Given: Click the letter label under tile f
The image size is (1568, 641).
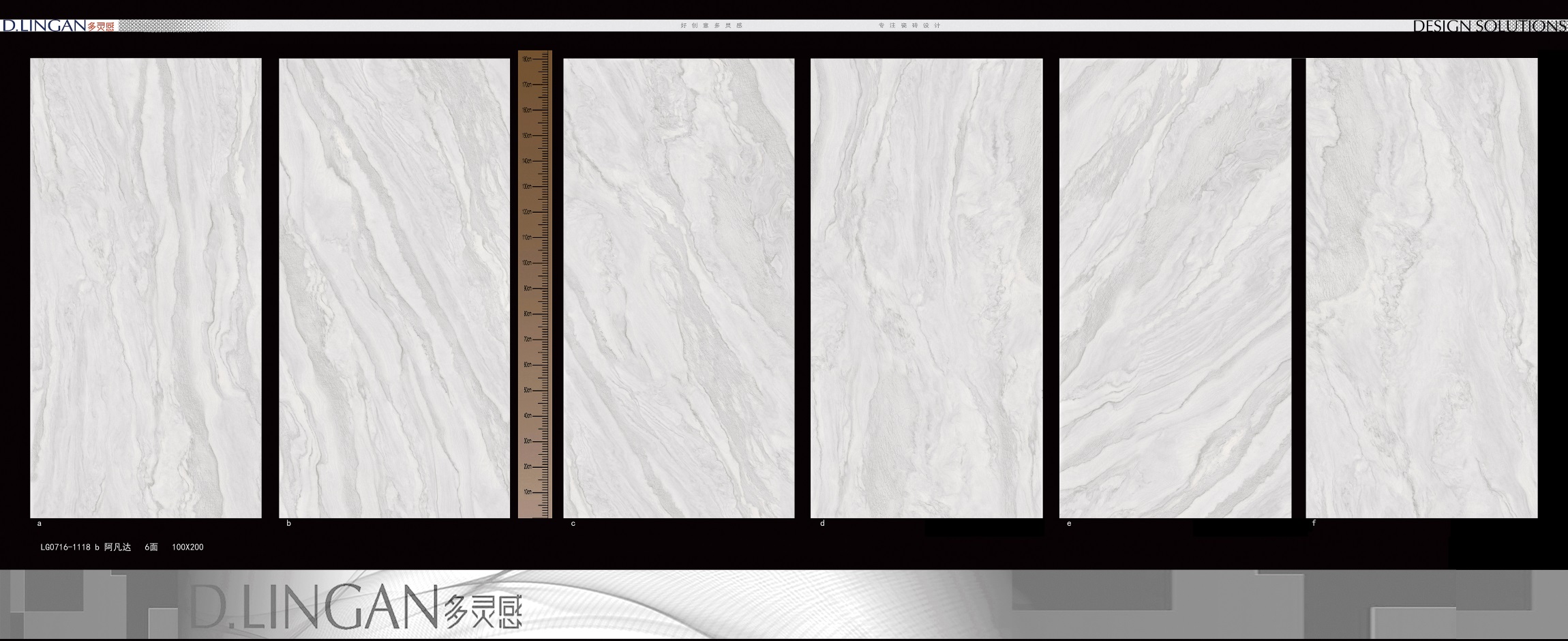Looking at the screenshot, I should click(x=1314, y=524).
